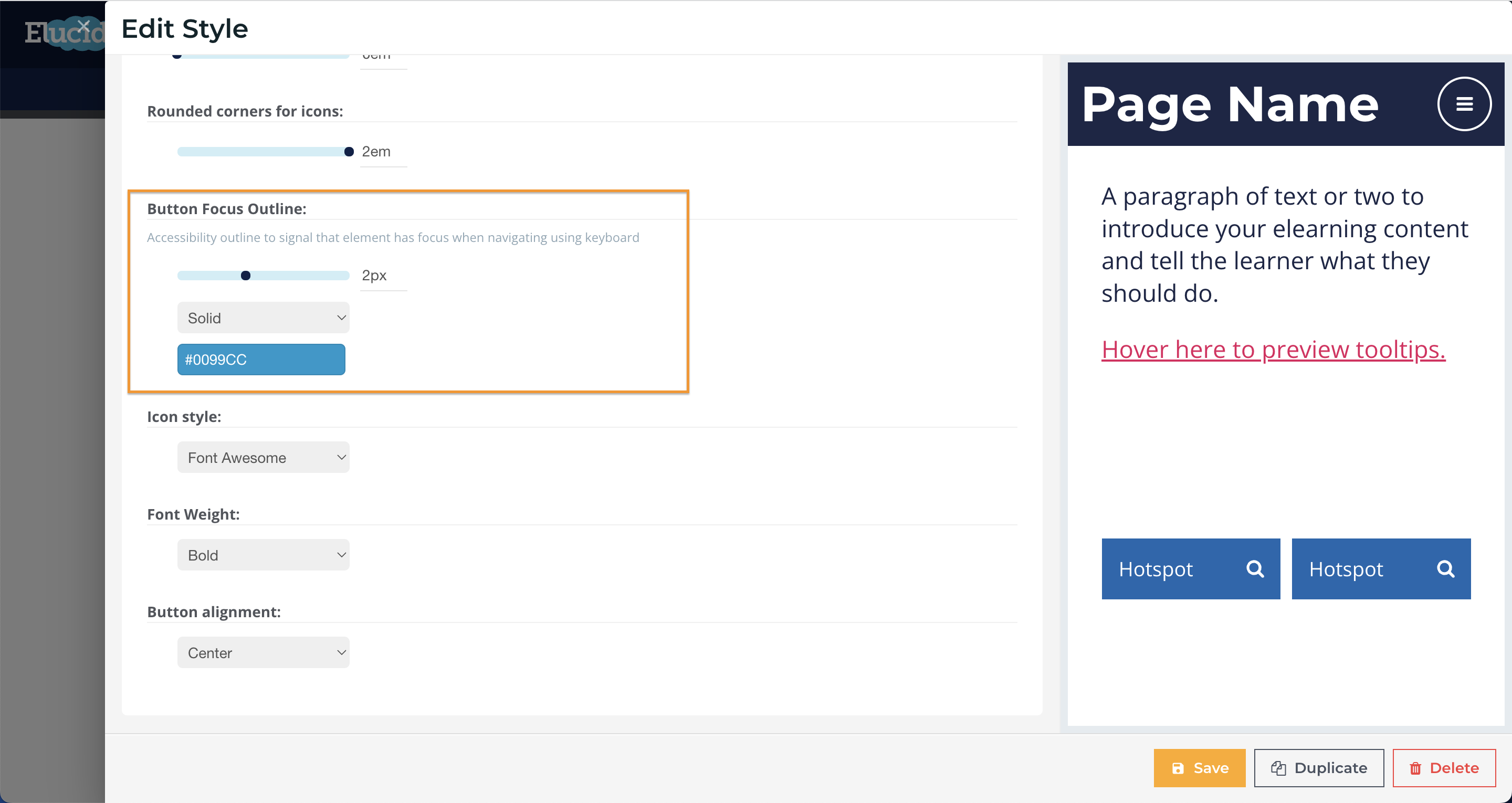The image size is (1512, 803).
Task: Click the first Hotspot magnifier icon
Action: (x=1255, y=569)
